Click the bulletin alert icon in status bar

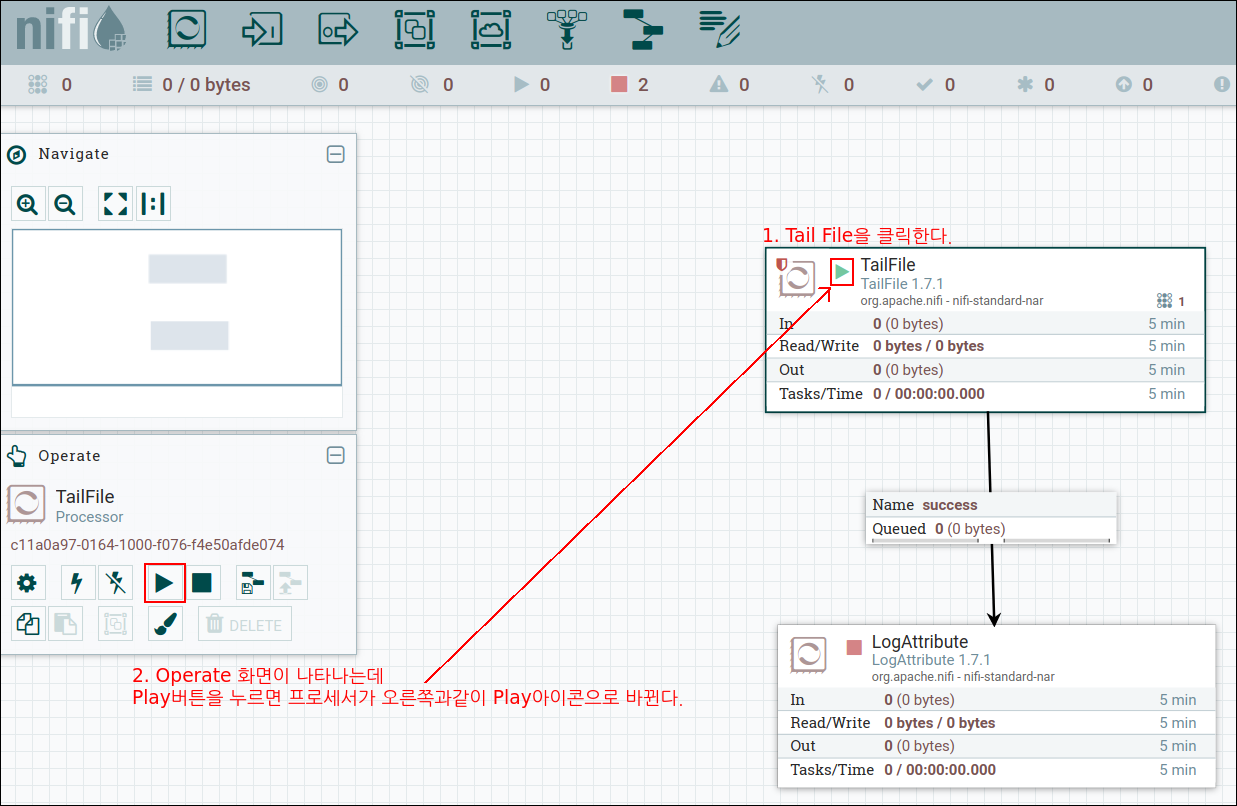click(1222, 85)
